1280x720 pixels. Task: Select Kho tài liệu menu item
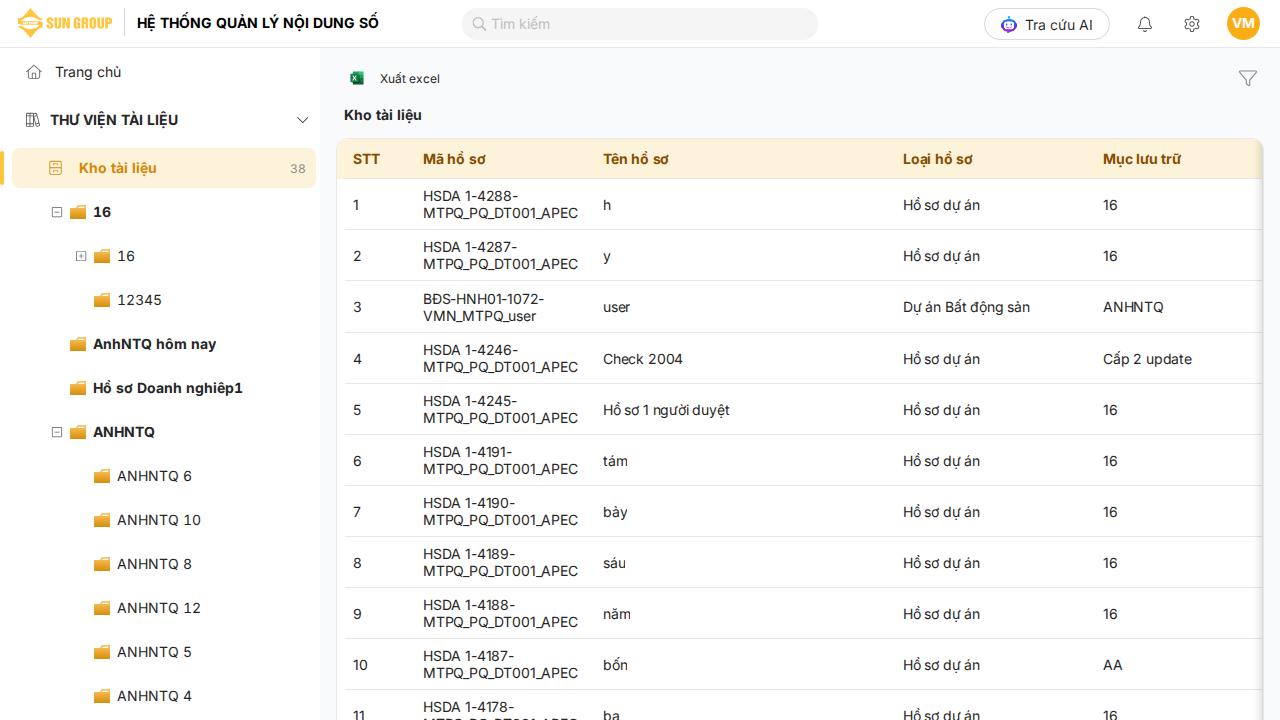coord(164,168)
